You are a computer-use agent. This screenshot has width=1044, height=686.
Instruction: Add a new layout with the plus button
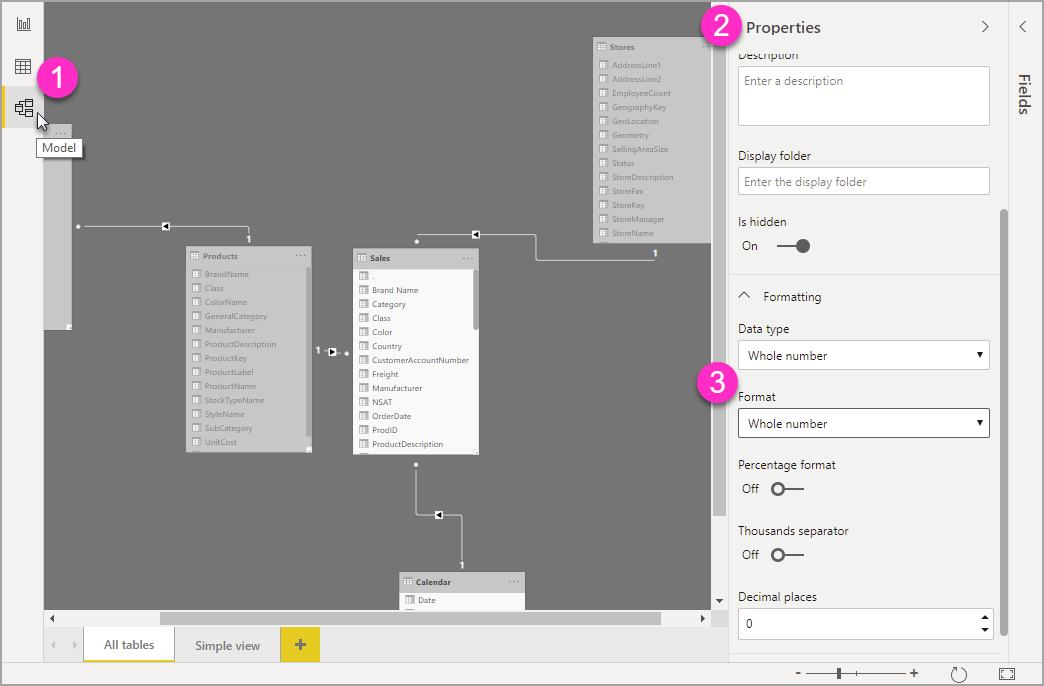[x=299, y=645]
